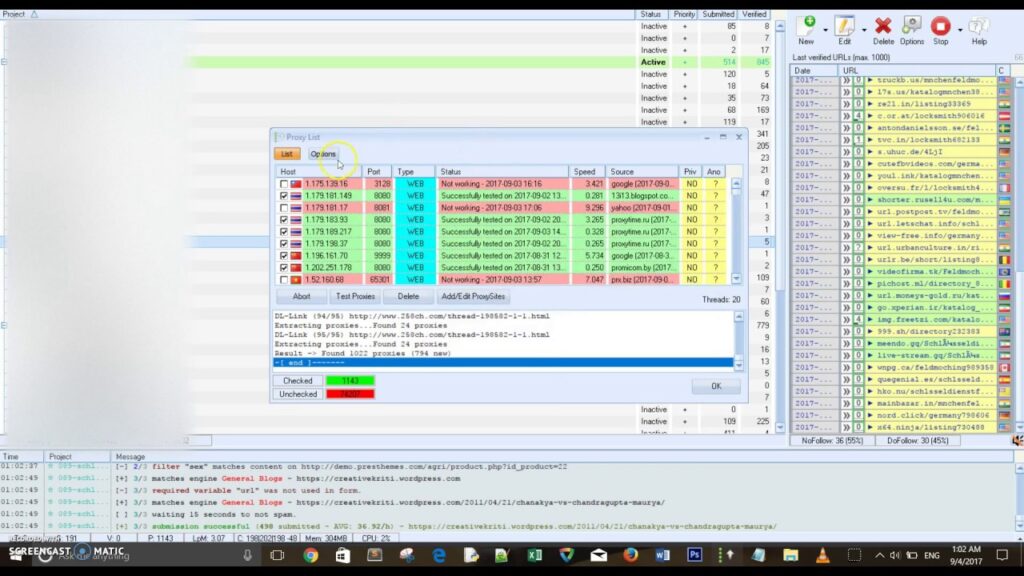Sort proxies by the Type column
The image size is (1024, 576).
tap(415, 172)
